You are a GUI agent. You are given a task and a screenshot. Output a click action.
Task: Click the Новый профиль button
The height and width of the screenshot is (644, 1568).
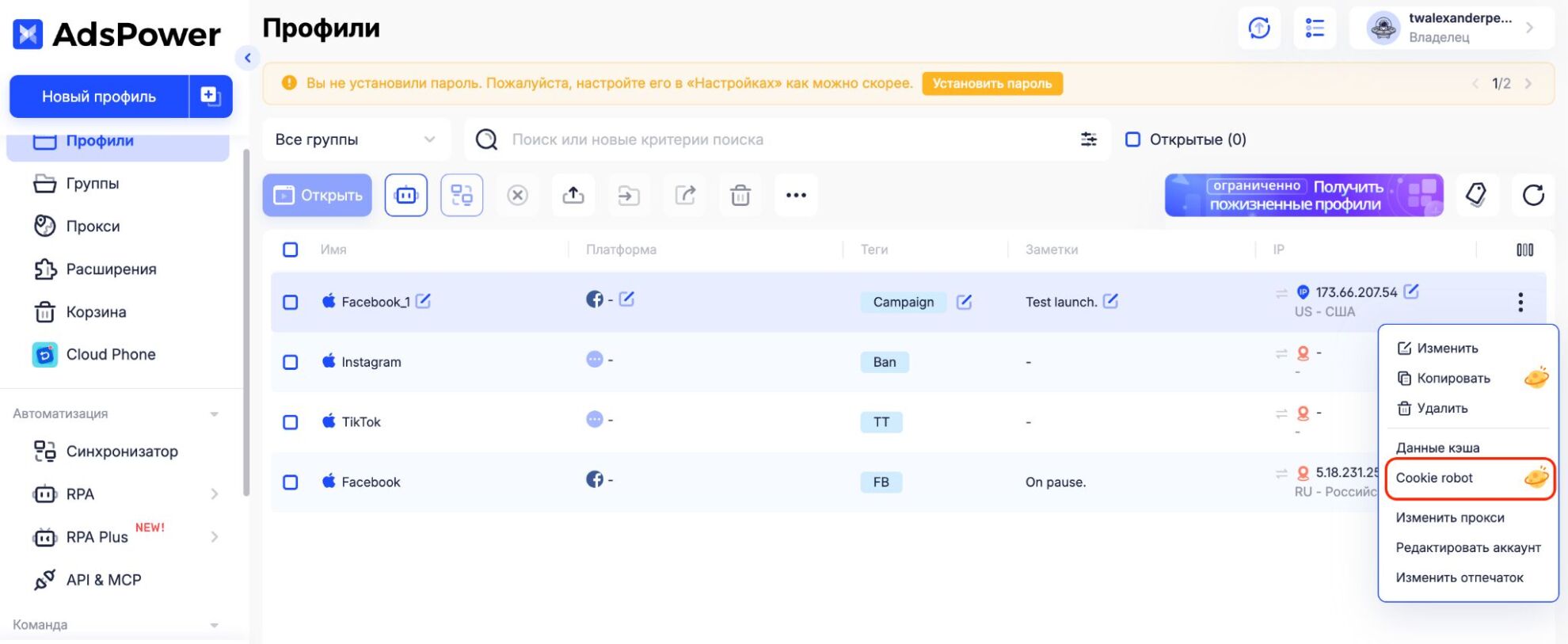[x=99, y=96]
